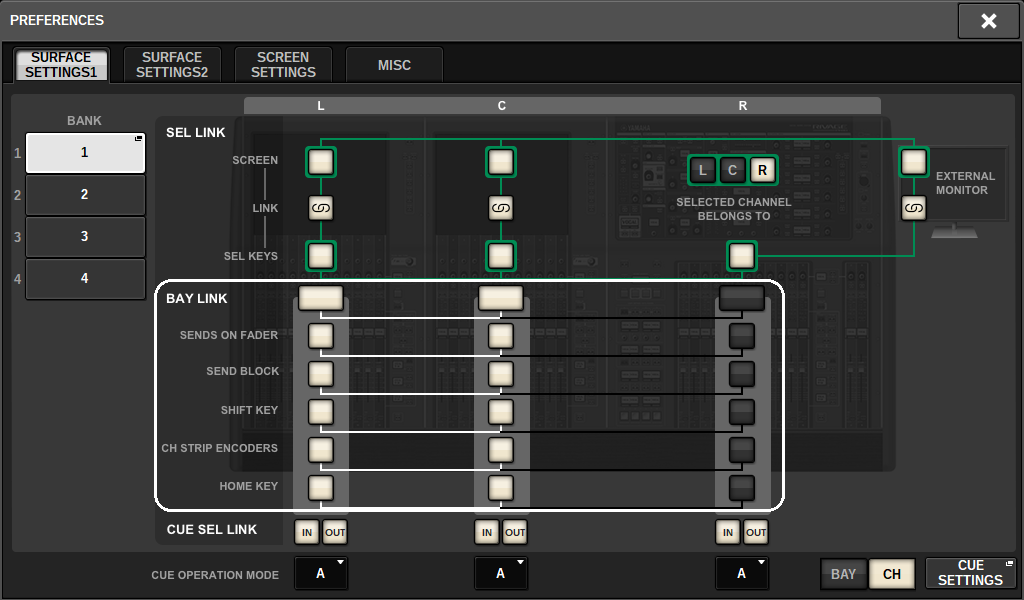
Task: Switch to the Surface Settings2 tab
Action: (x=171, y=65)
